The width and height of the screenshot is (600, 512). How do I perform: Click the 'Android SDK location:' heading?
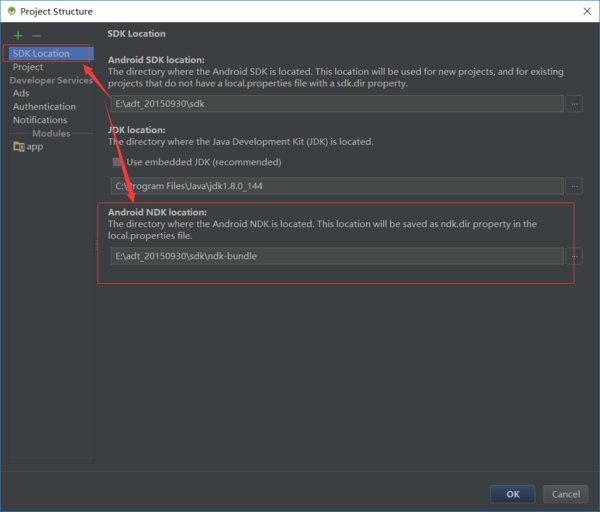[156, 60]
